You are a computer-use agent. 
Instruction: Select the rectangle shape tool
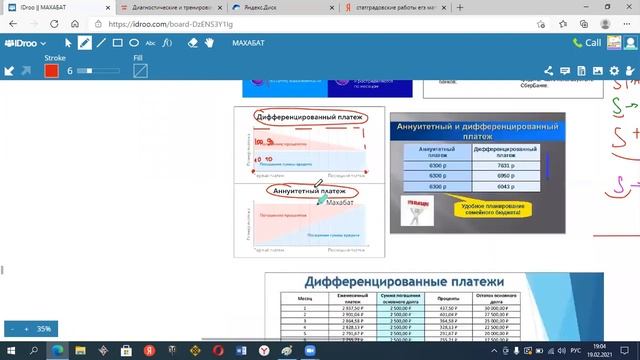118,43
